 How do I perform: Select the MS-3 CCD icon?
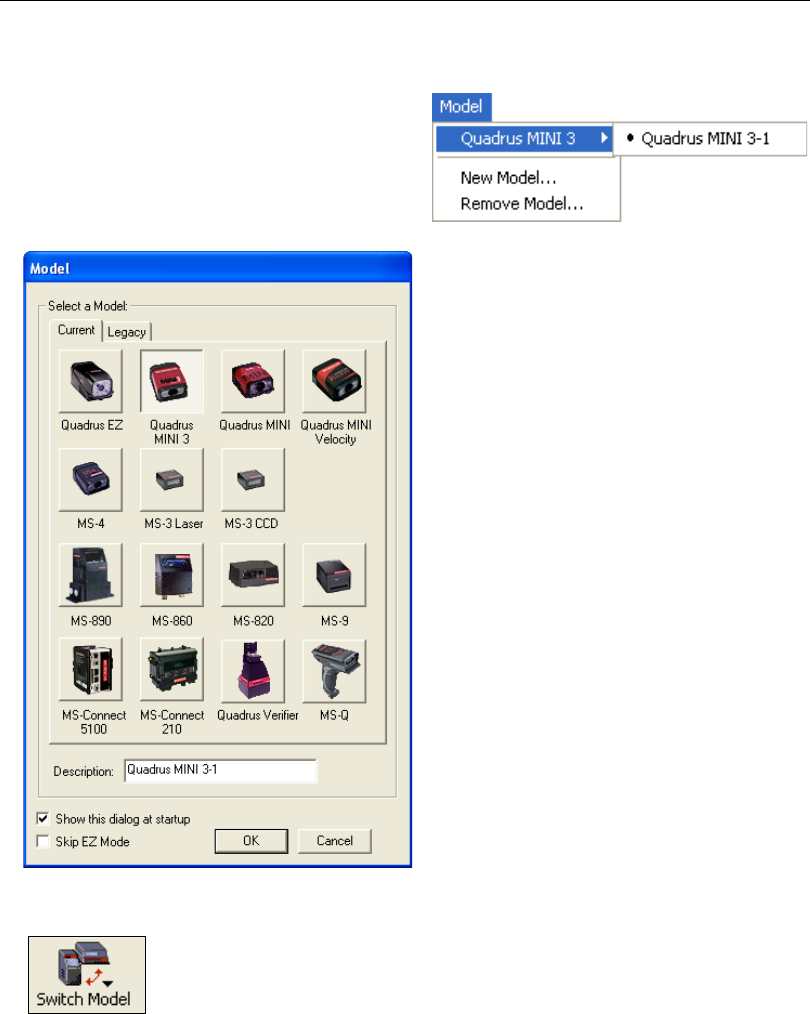tap(253, 480)
